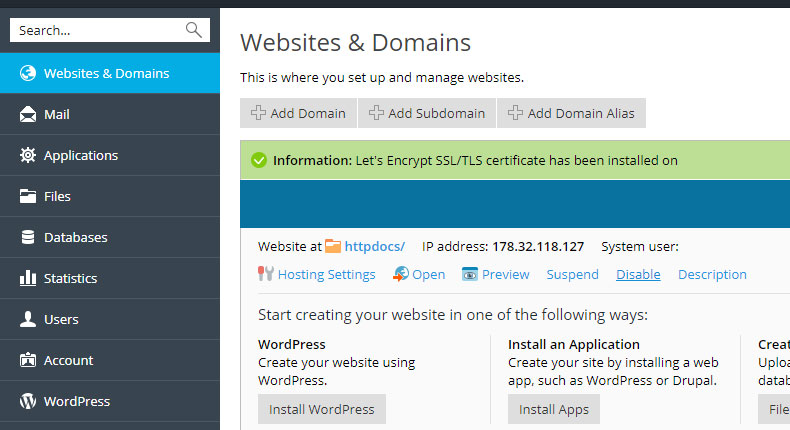Open Users in the sidebar

click(110, 319)
